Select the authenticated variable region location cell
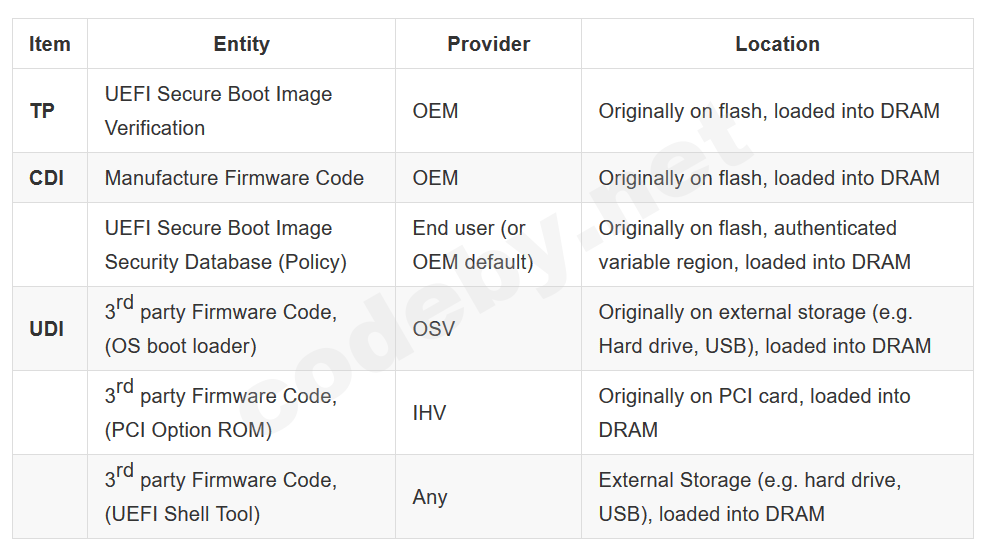987x557 pixels. click(755, 245)
